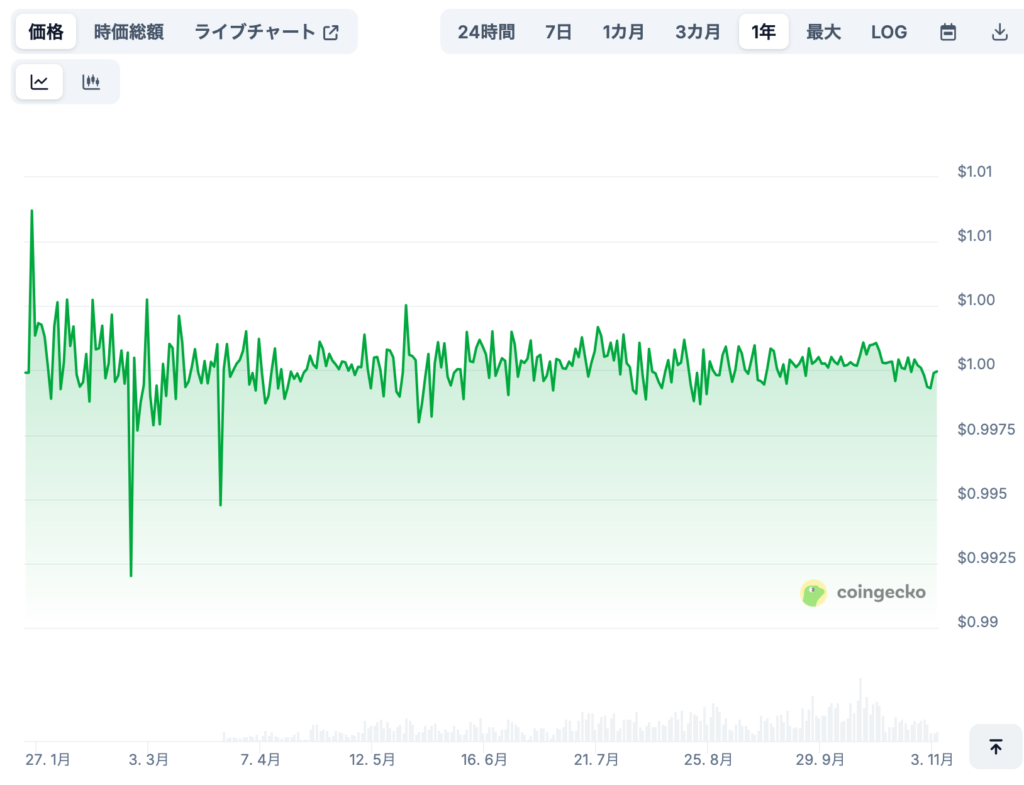Switch to the candlestick chart icon
Image resolution: width=1024 pixels, height=785 pixels.
[x=91, y=81]
